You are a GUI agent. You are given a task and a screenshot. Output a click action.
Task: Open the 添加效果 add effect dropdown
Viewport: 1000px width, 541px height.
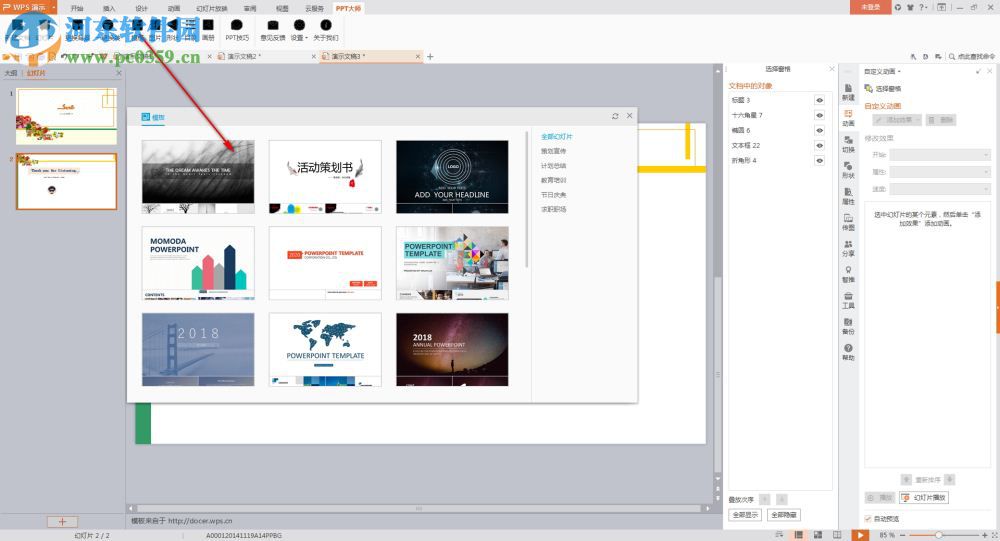897,120
